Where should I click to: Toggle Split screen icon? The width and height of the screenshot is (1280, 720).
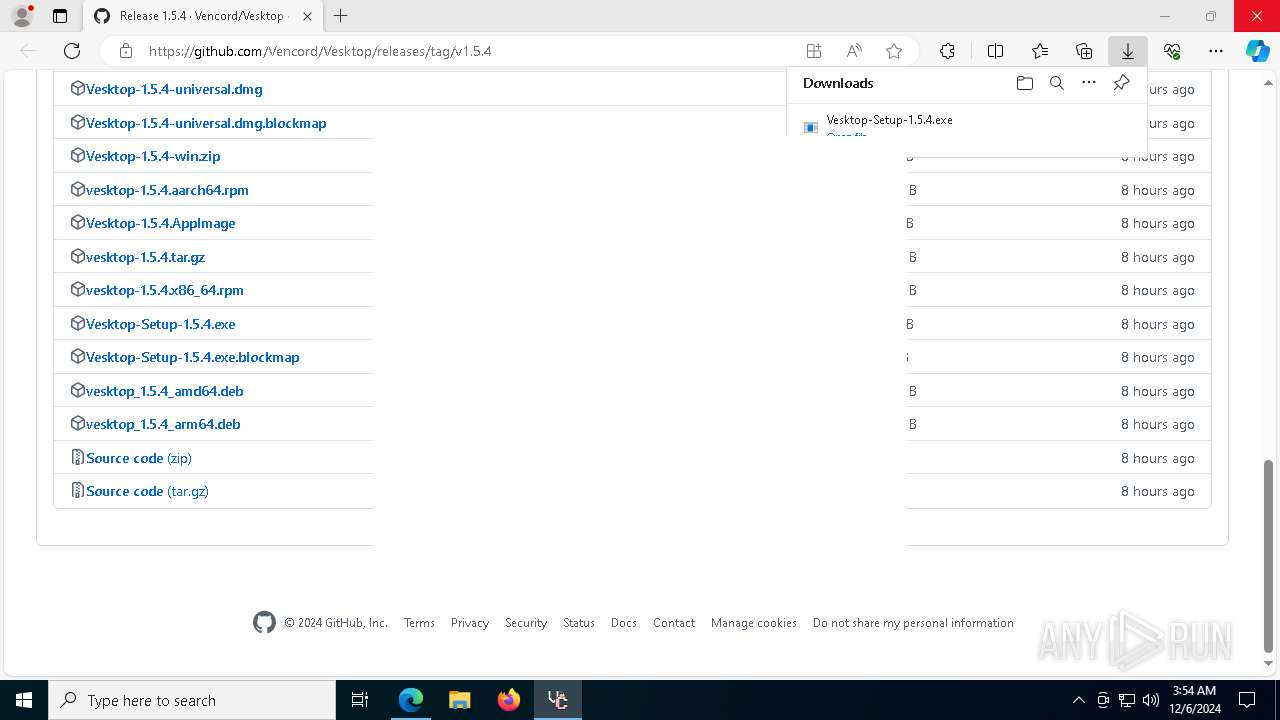pyautogui.click(x=995, y=51)
